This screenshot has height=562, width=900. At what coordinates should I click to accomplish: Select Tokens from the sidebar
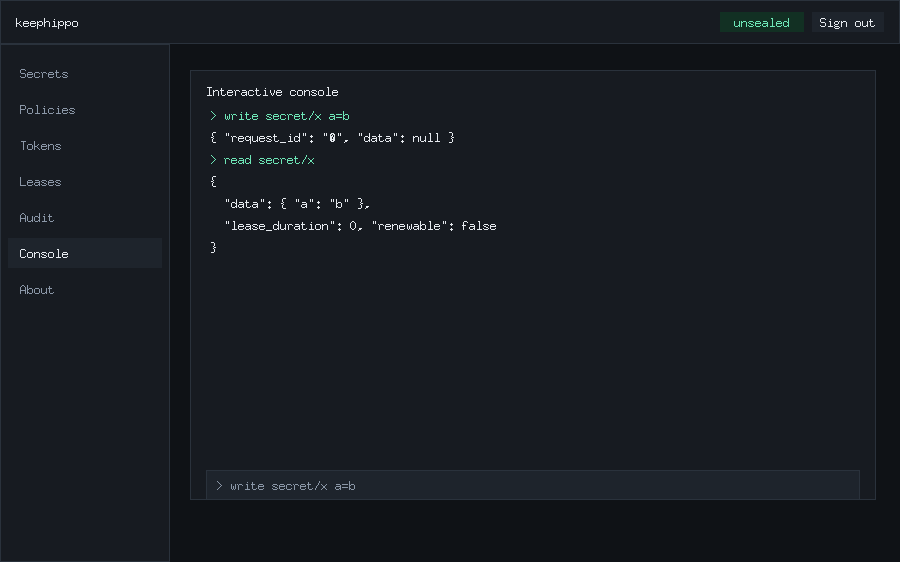pos(85,146)
